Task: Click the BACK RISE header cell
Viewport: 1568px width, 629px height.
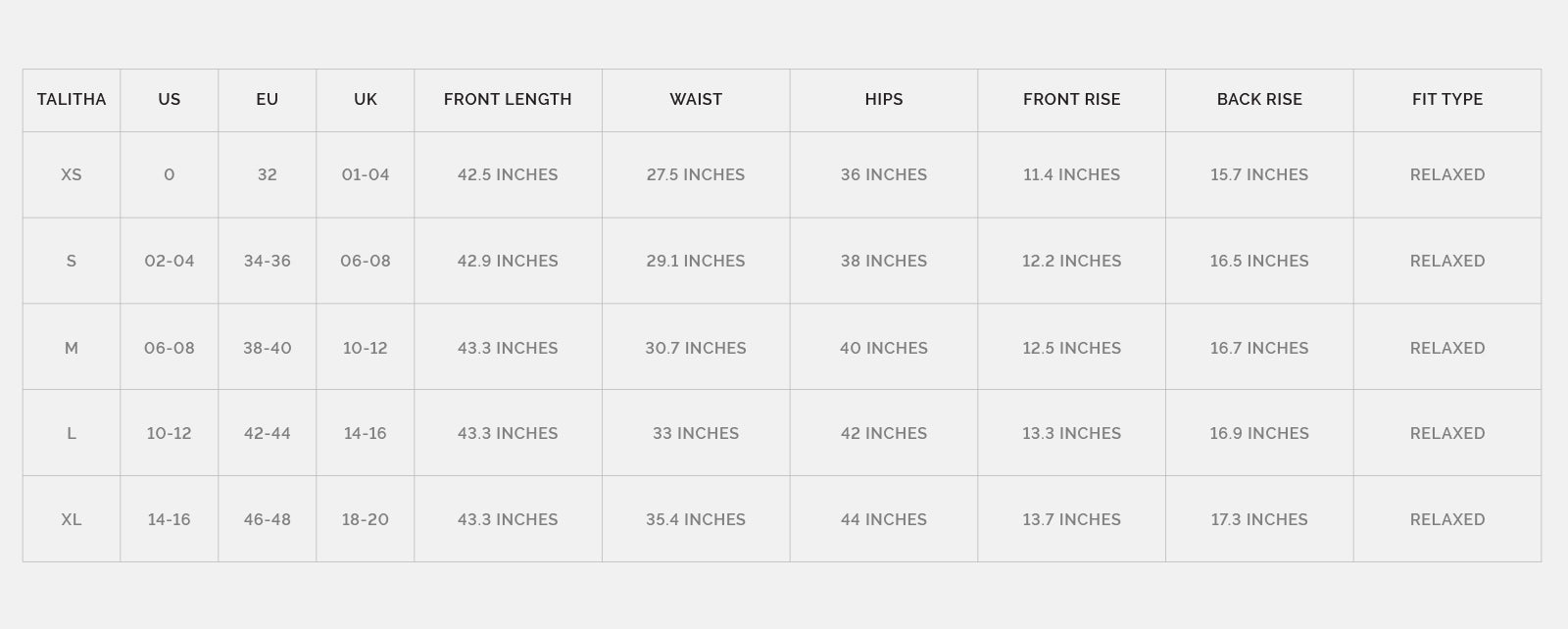Action: [x=1259, y=99]
